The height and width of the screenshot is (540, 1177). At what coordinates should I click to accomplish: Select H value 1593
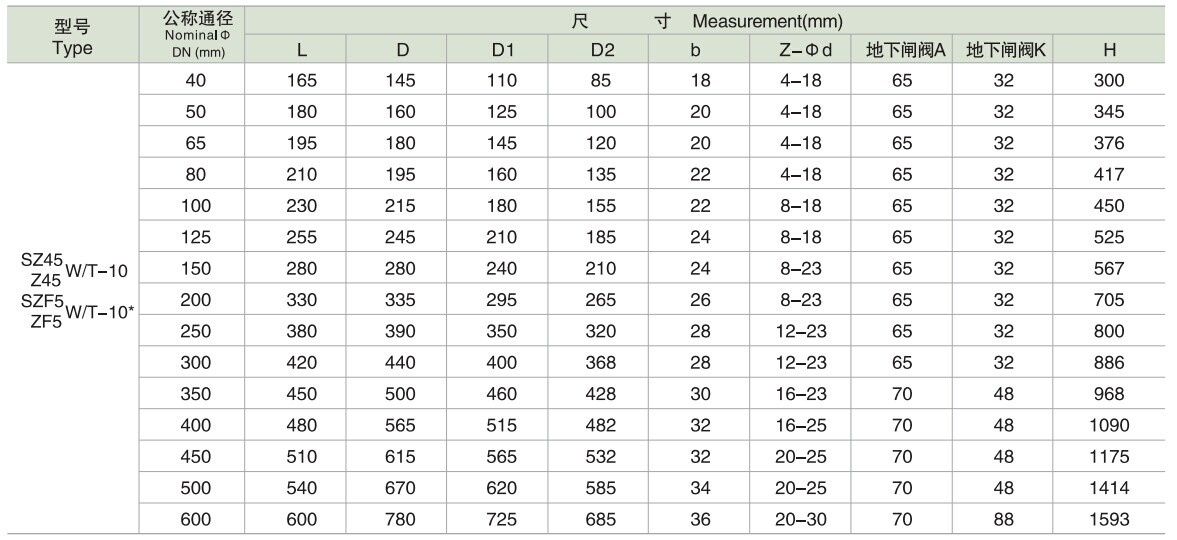[x=1109, y=519]
